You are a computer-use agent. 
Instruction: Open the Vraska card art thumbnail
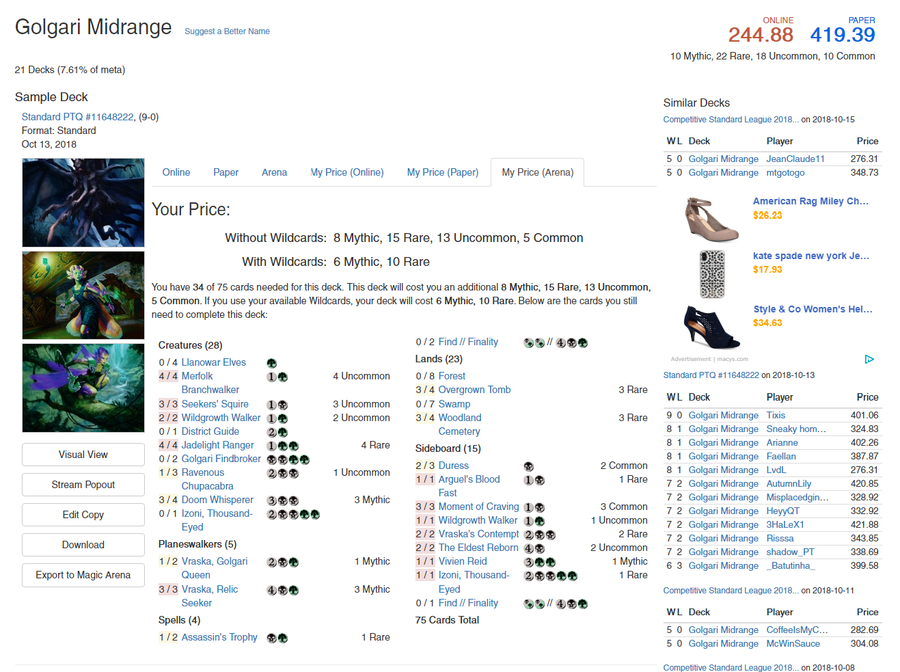[83, 295]
